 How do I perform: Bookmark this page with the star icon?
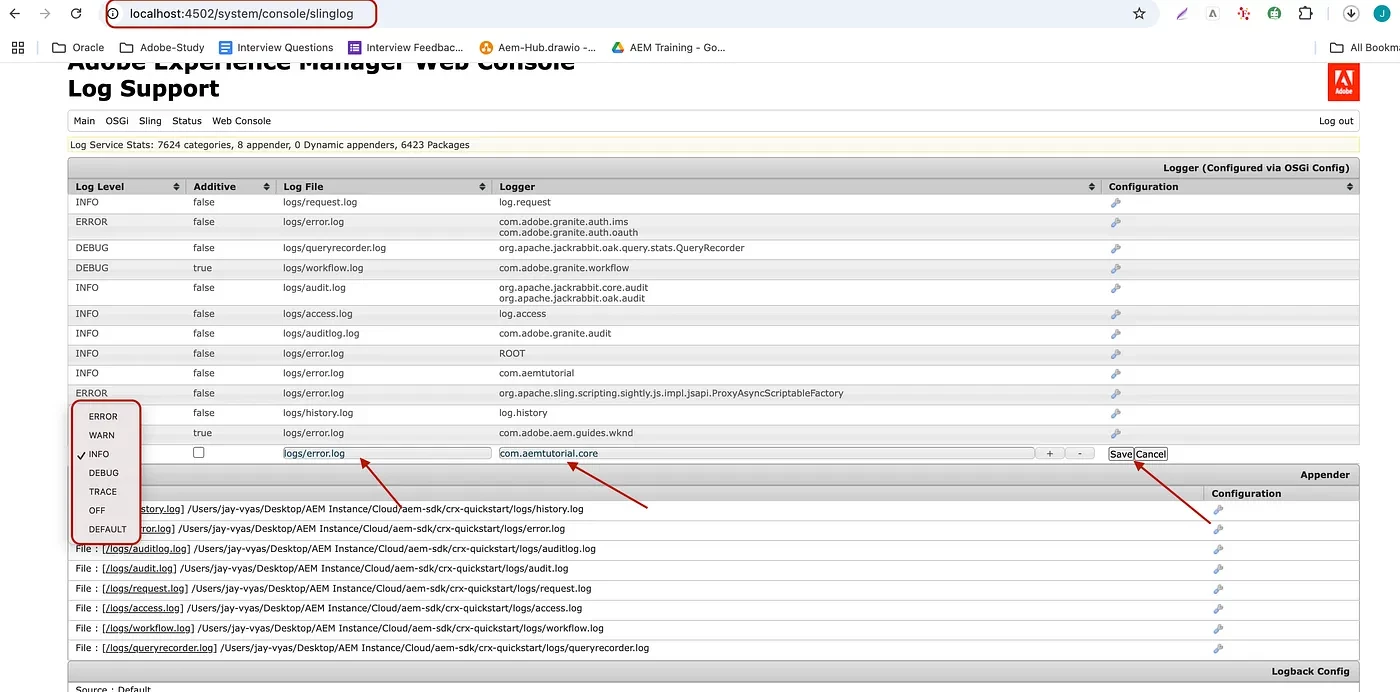[x=1139, y=14]
